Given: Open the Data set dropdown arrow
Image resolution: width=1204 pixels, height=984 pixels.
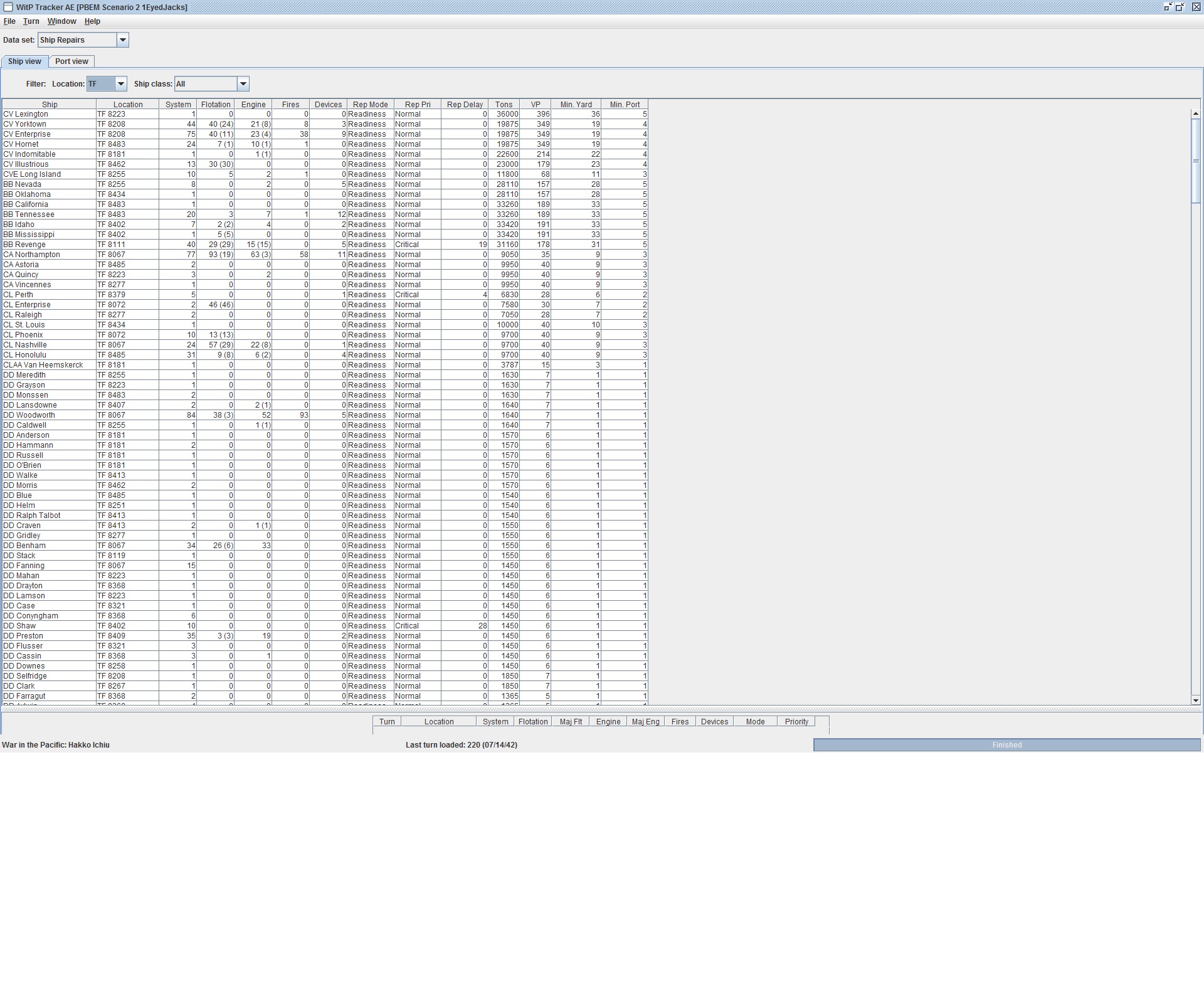Looking at the screenshot, I should pos(123,40).
